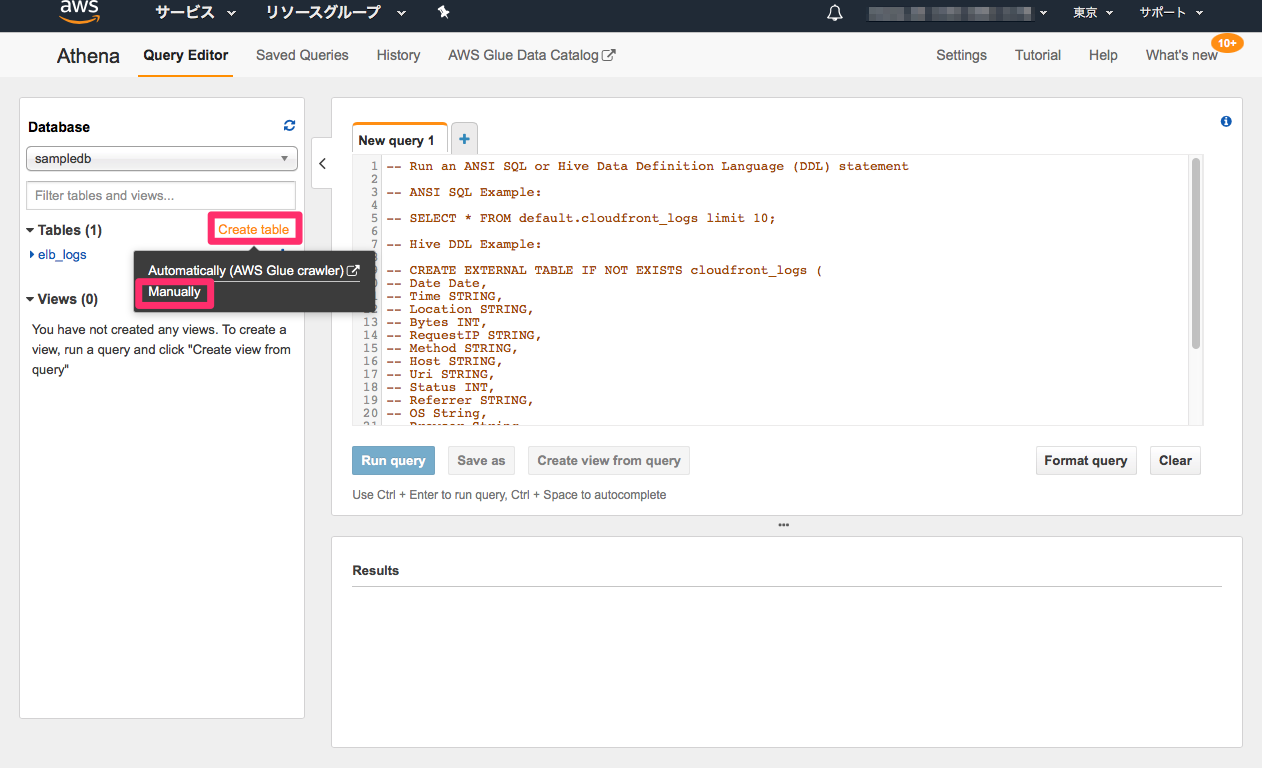The height and width of the screenshot is (768, 1262).
Task: Open the sampledb database dropdown
Action: (x=161, y=159)
